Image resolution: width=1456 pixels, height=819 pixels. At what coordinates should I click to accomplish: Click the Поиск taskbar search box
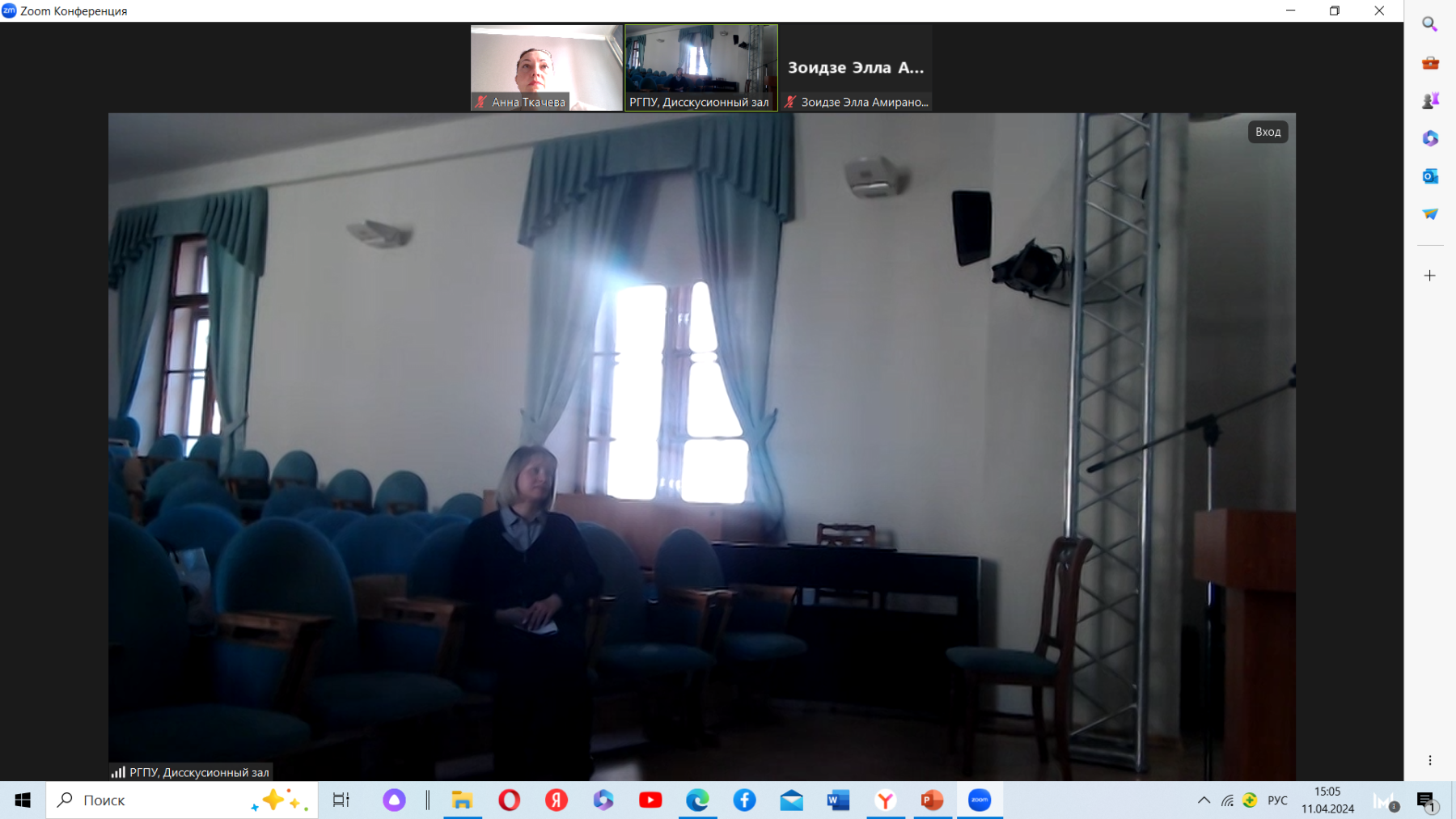[x=182, y=800]
